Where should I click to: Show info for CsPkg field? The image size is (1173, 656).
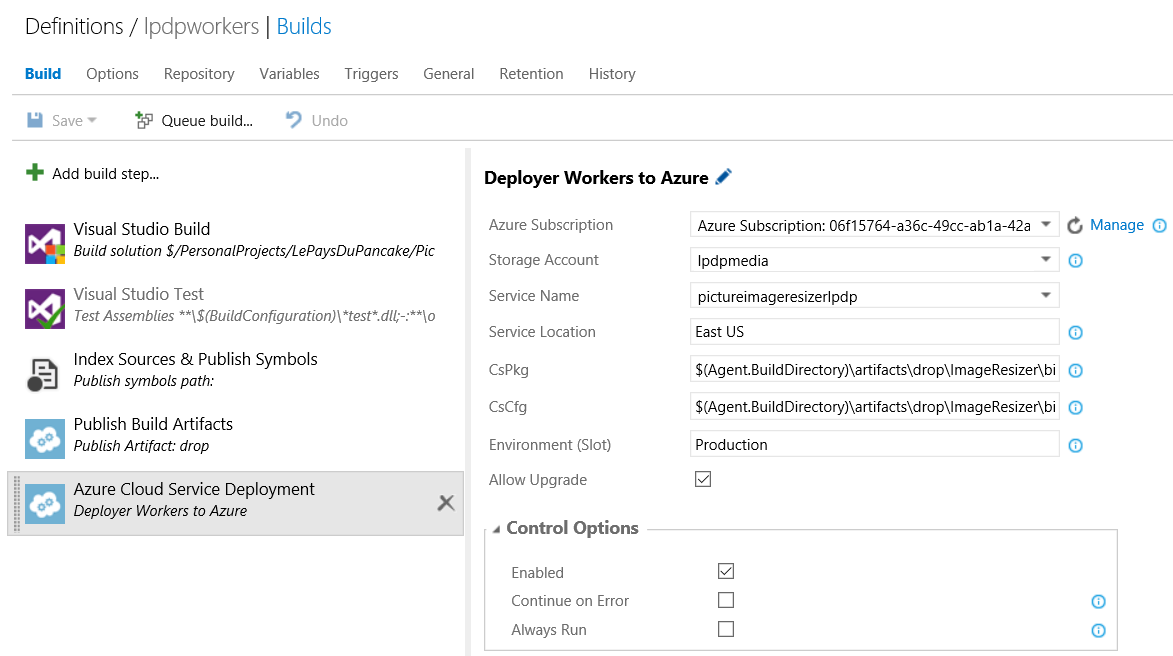point(1076,370)
